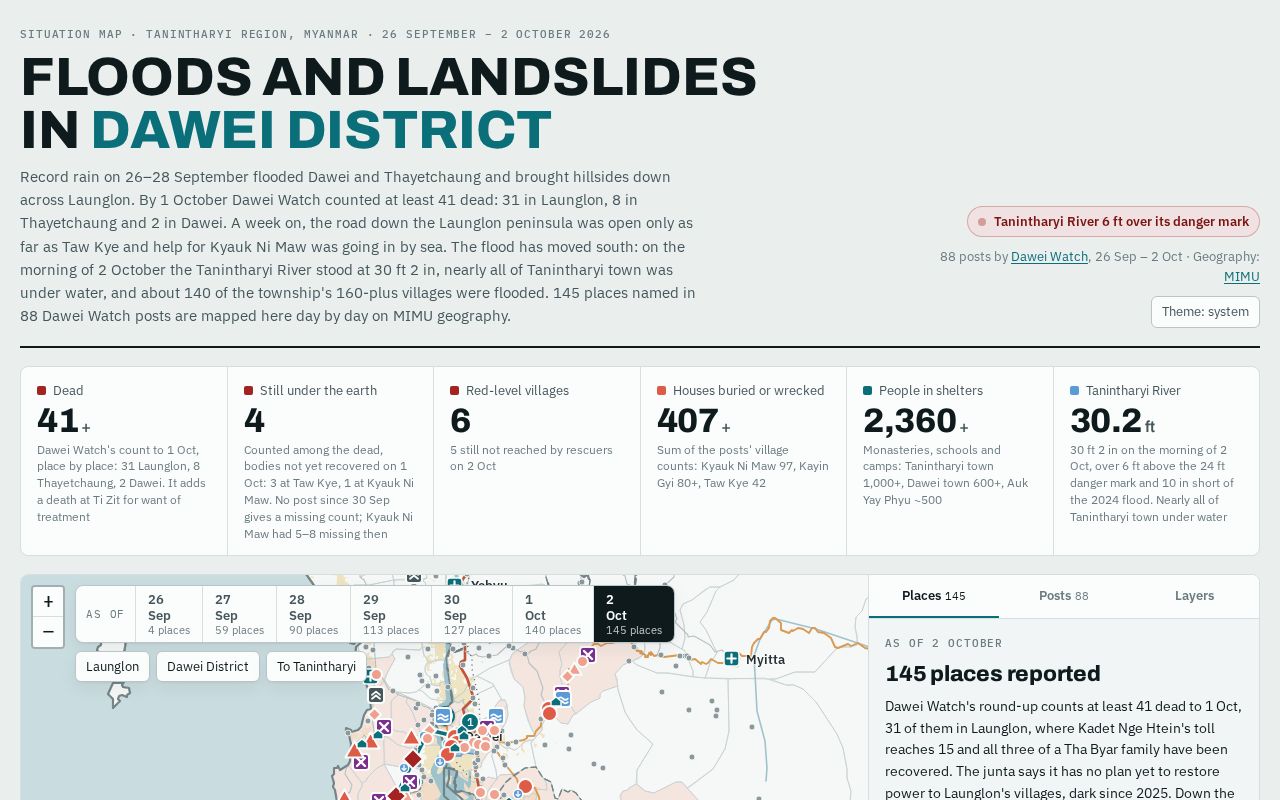Show the map as of 30 Sep
1280x800 pixels.
(472, 614)
